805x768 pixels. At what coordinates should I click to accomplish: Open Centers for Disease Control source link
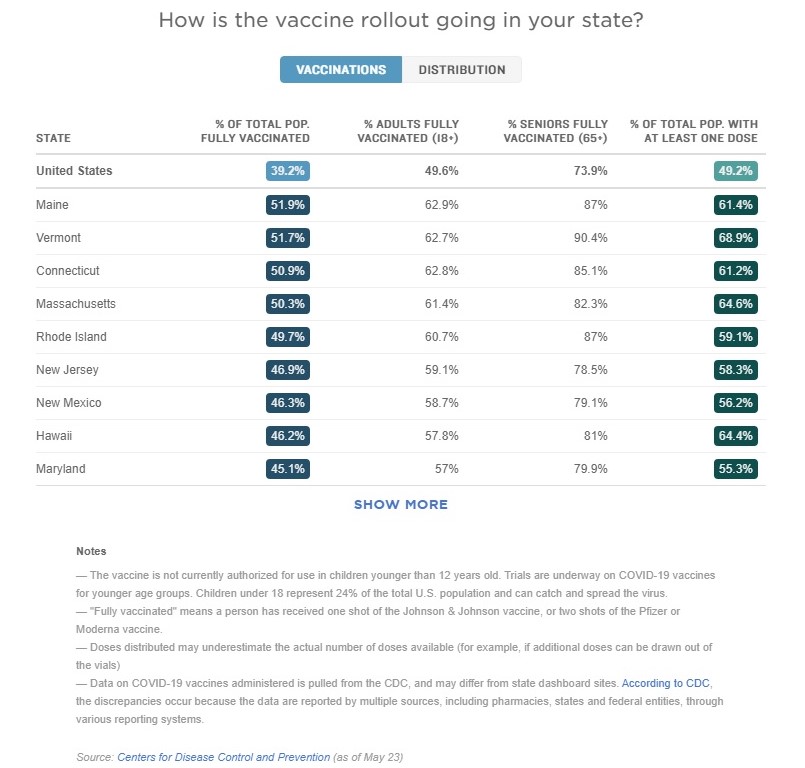223,757
